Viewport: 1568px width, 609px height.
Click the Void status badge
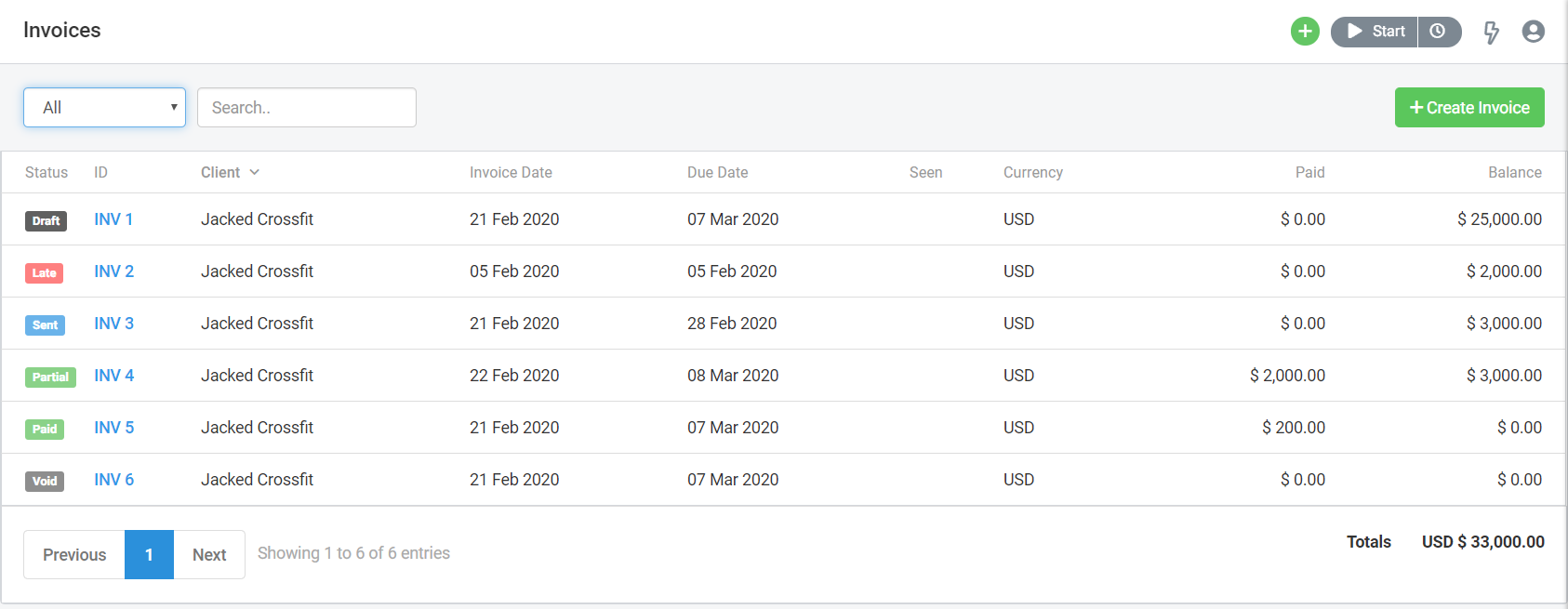coord(45,482)
